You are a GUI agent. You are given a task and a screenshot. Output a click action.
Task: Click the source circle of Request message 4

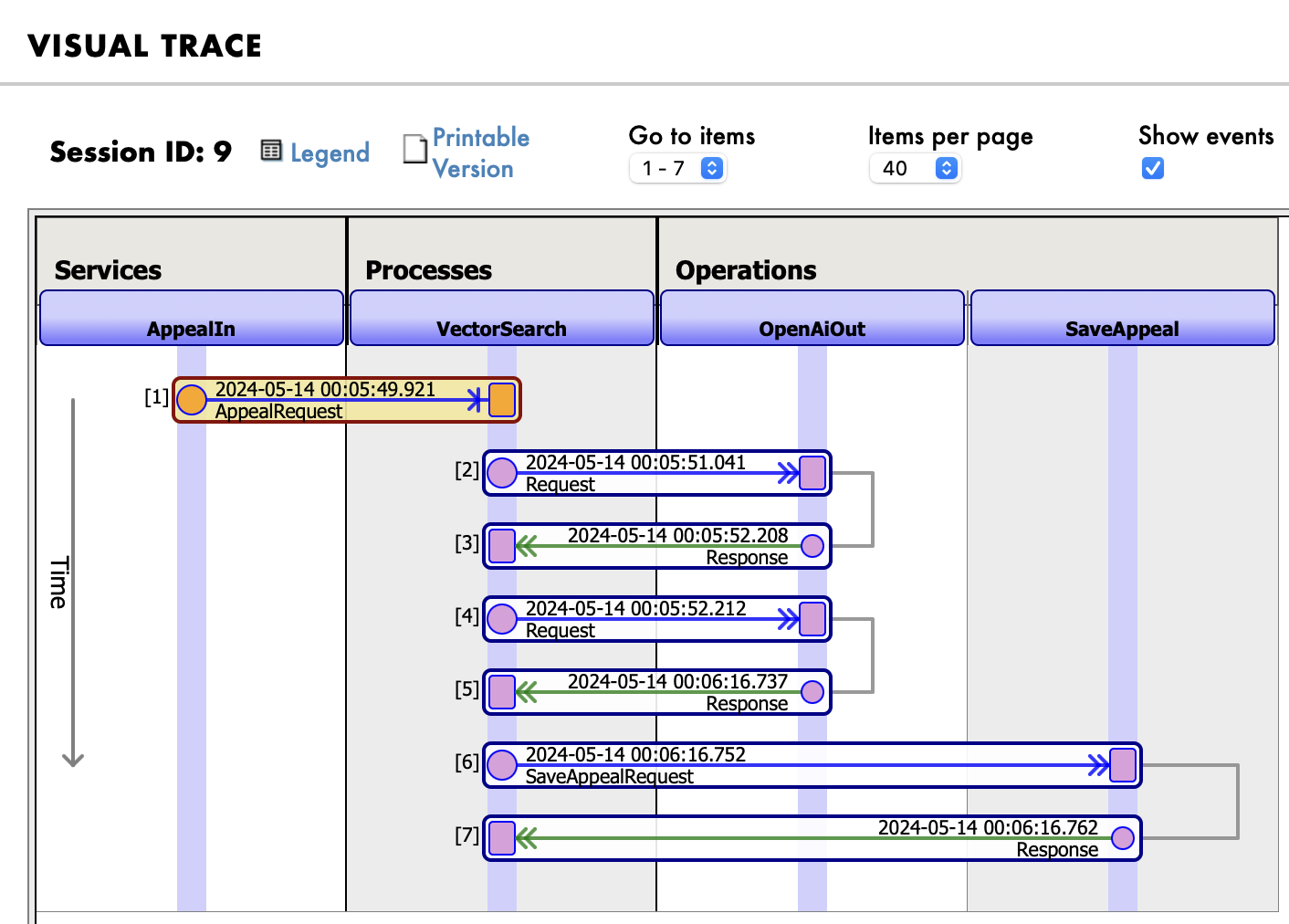502,619
